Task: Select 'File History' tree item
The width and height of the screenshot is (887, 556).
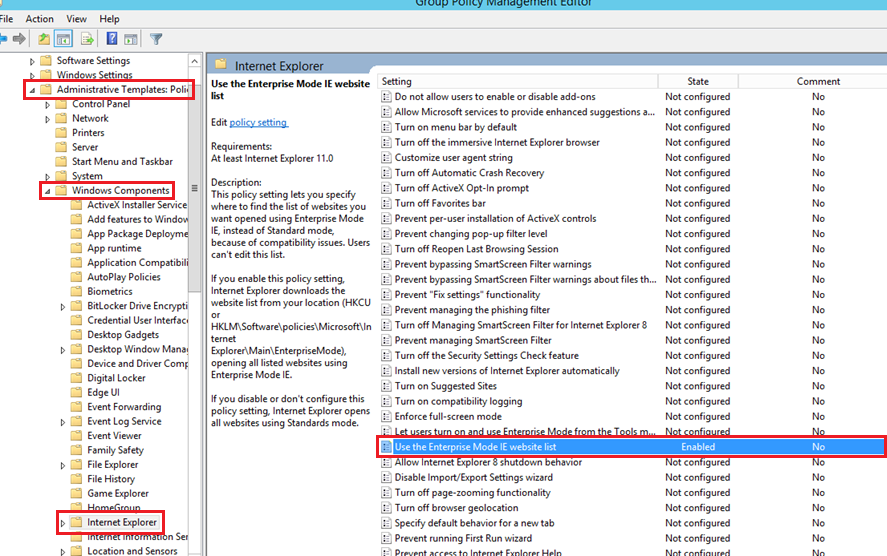Action: (111, 479)
